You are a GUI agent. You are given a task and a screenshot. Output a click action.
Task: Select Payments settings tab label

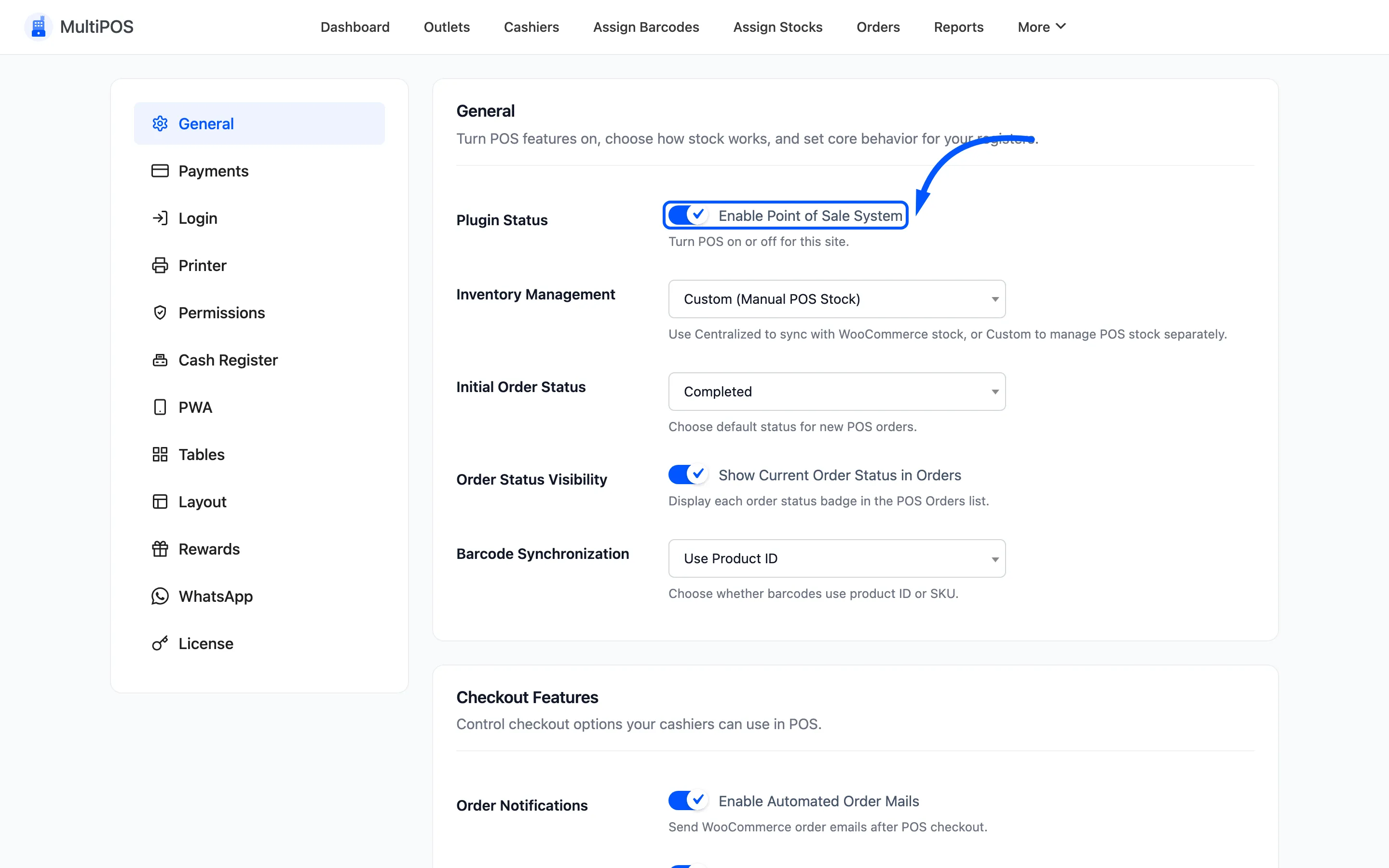(x=214, y=171)
